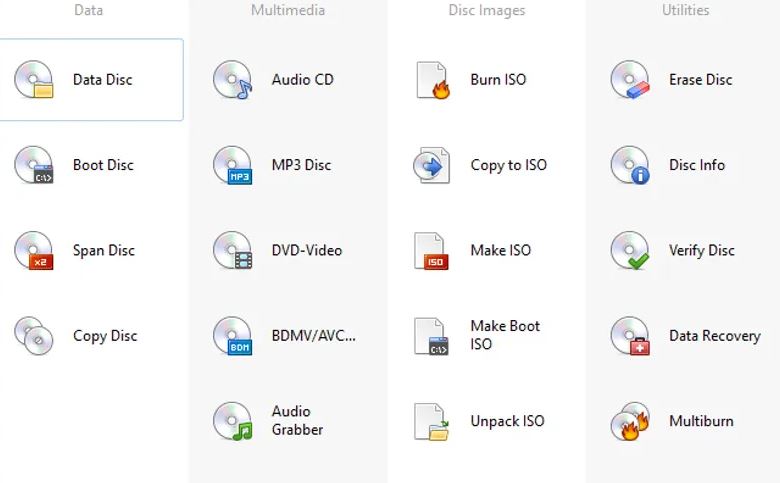Open the Copy to ISO arrow icon
Screen dimensions: 780x483
[432, 165]
